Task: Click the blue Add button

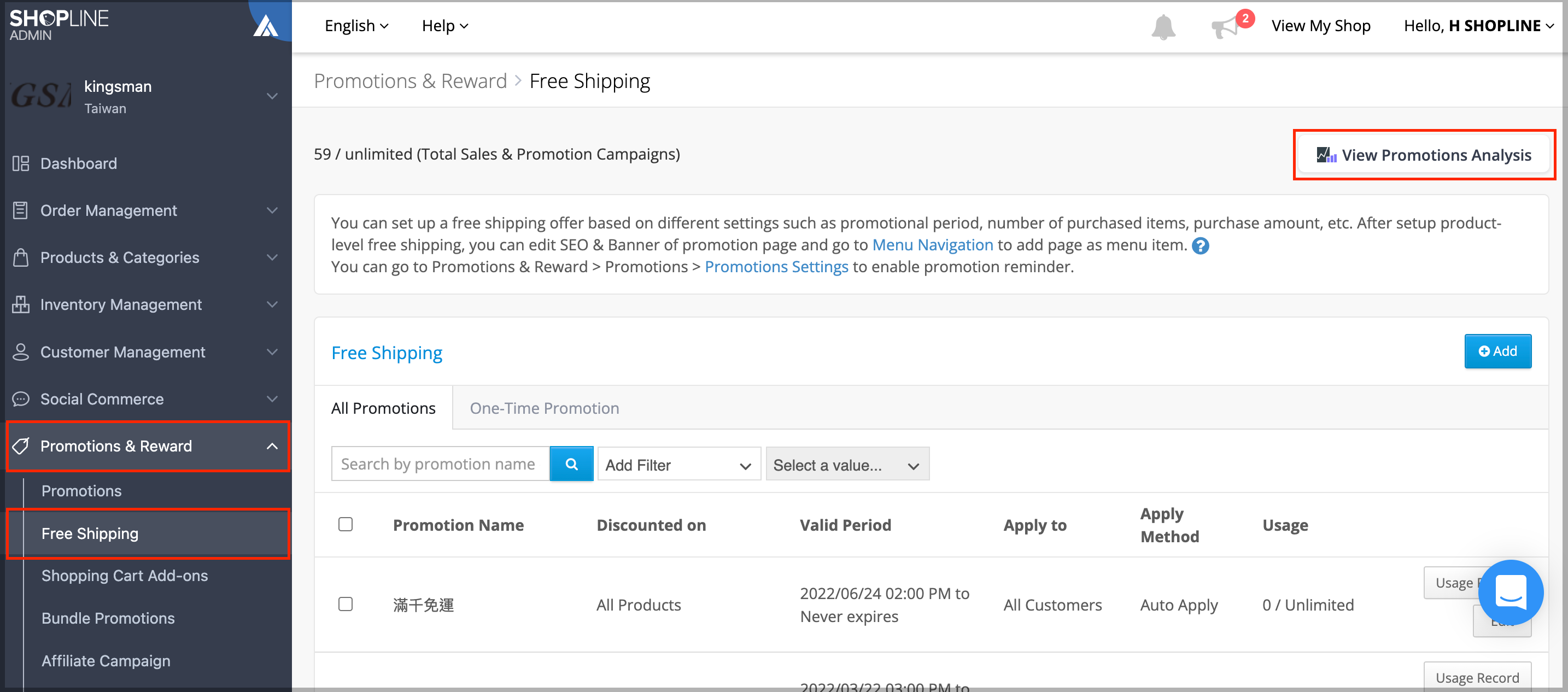Action: click(1497, 351)
